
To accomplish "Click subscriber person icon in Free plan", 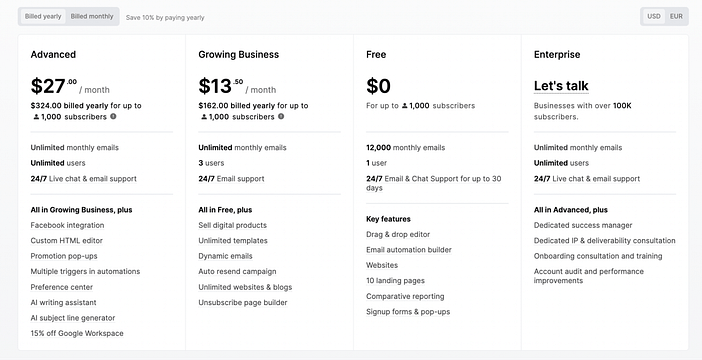I will (x=405, y=106).
